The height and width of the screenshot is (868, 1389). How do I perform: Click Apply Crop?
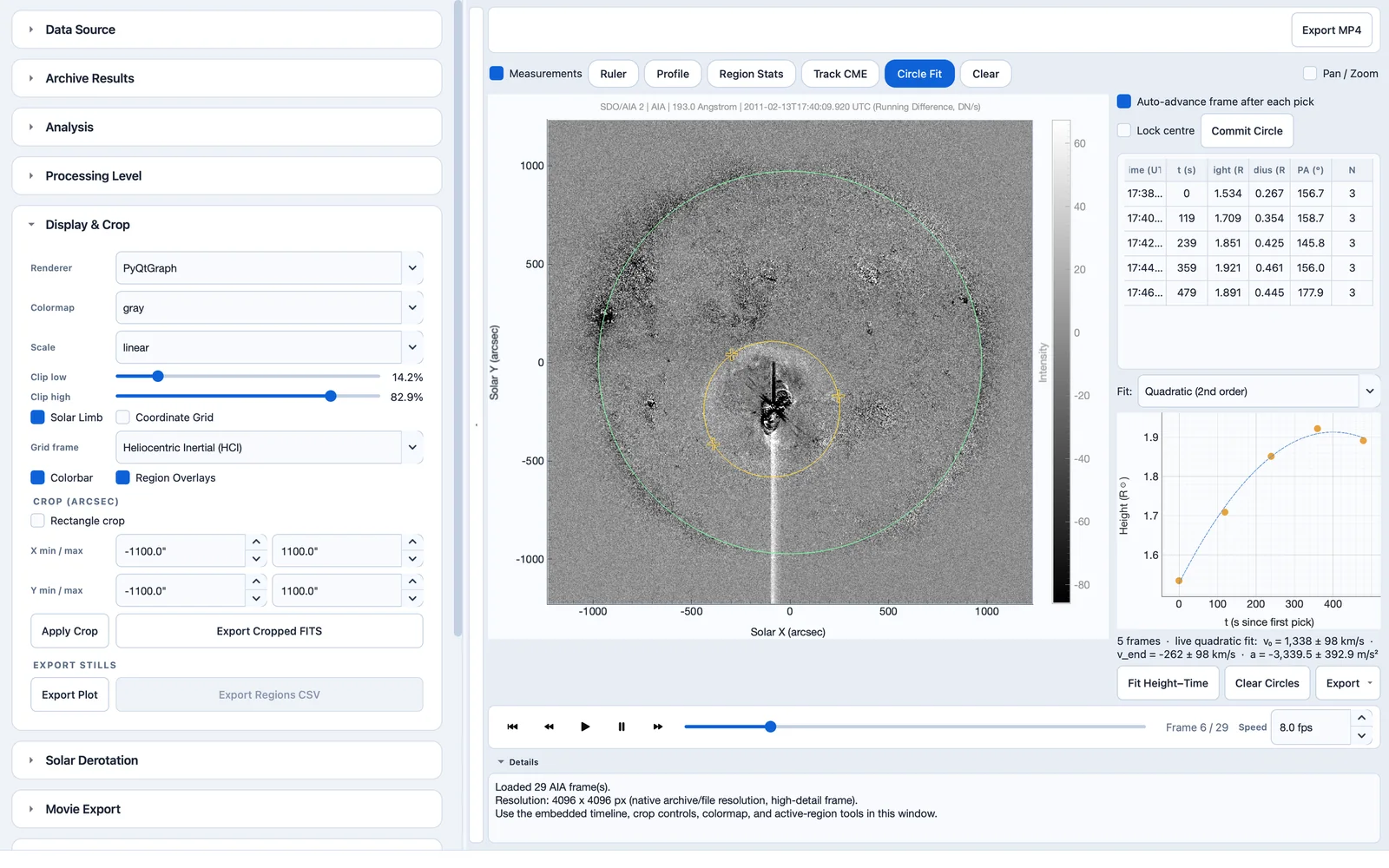point(69,631)
